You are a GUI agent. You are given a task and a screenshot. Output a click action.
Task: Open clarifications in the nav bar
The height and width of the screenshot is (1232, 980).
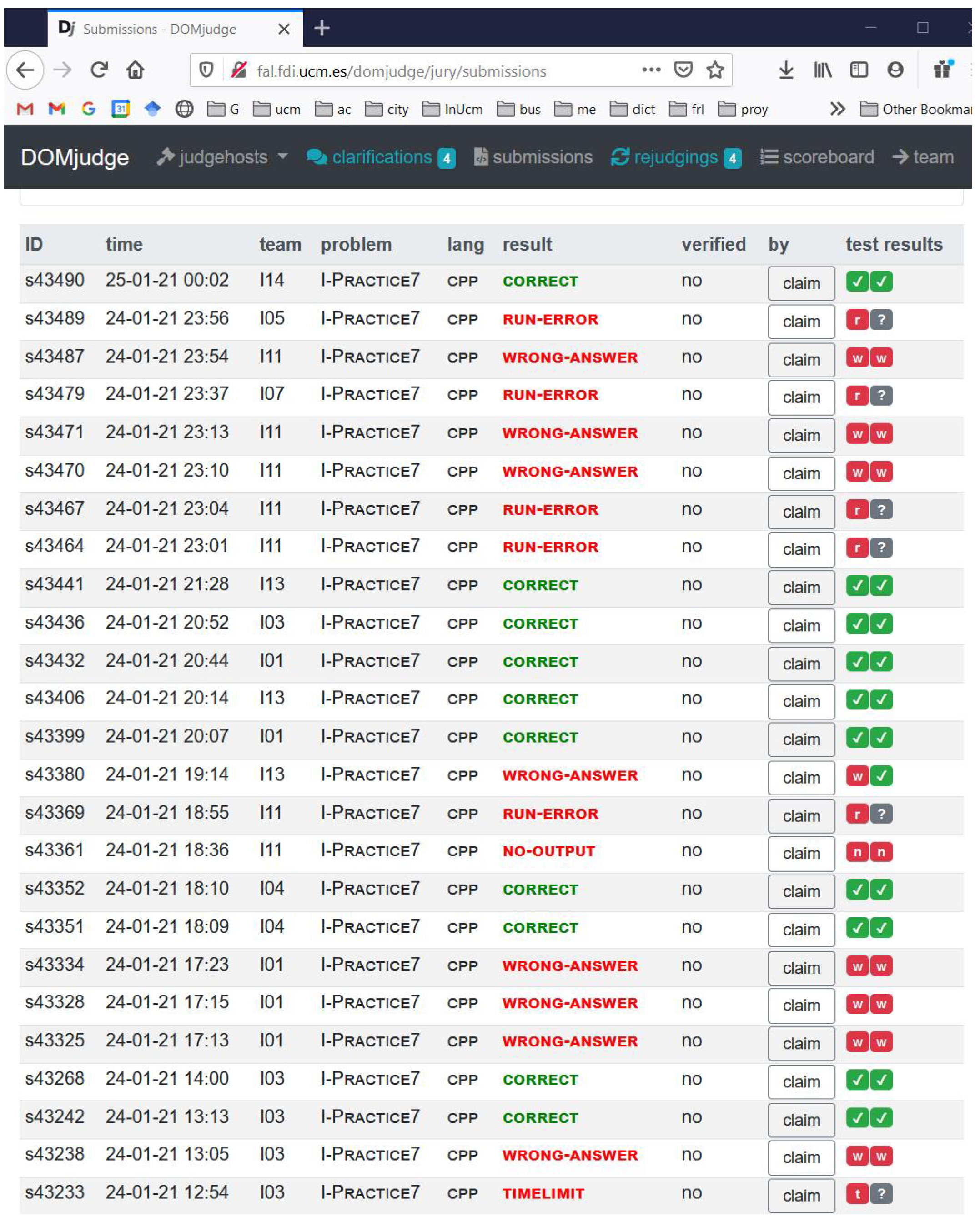tap(381, 156)
